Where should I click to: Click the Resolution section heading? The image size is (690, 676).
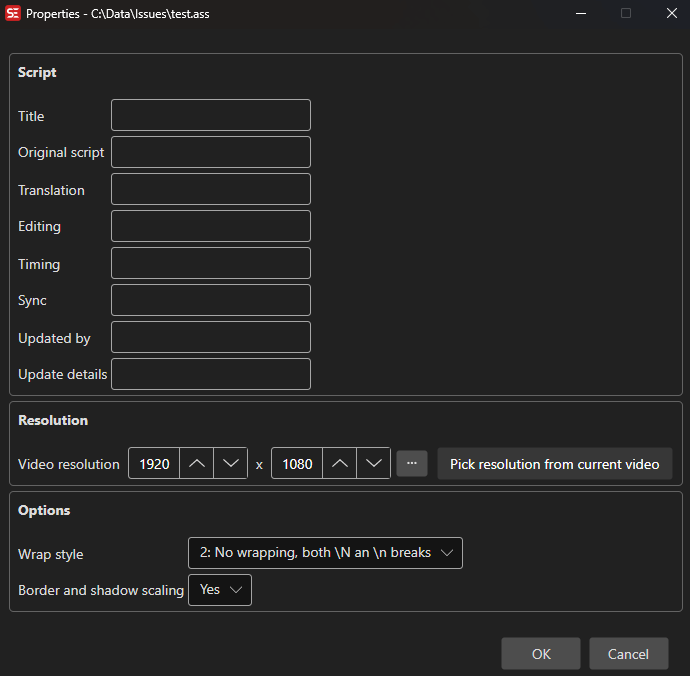(x=53, y=420)
